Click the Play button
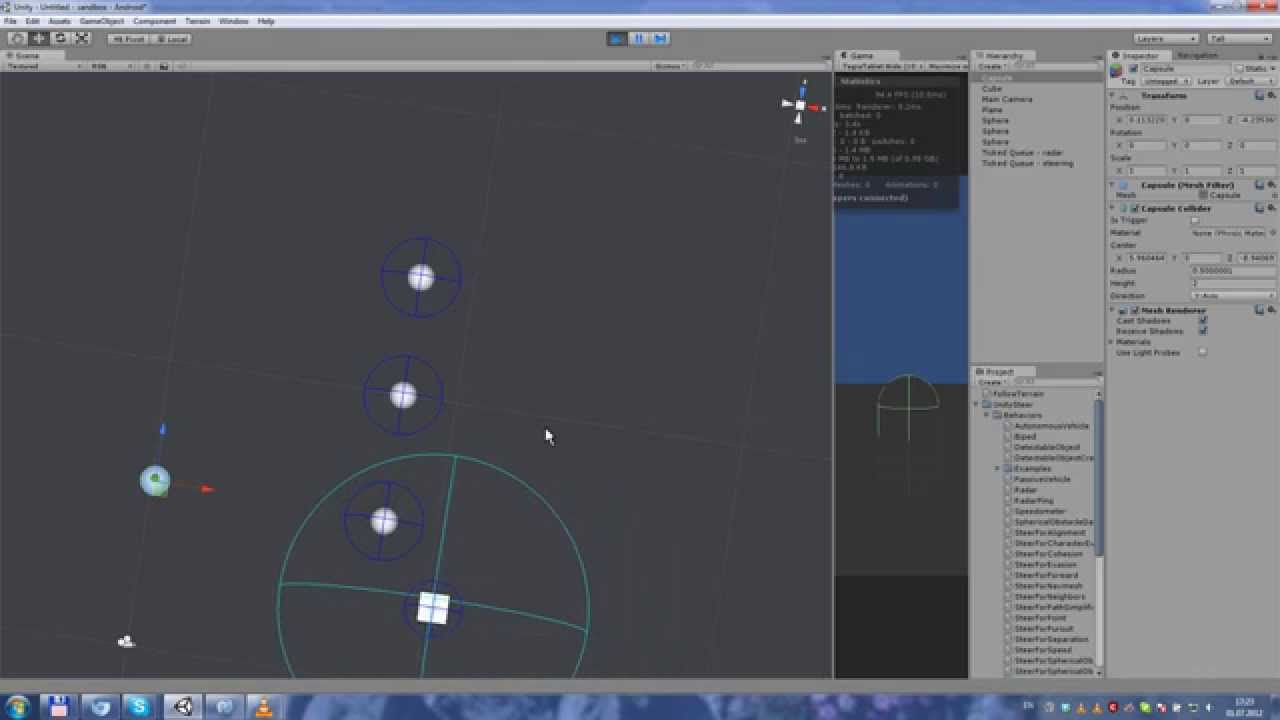Screen dimensions: 1280x720 point(617,38)
